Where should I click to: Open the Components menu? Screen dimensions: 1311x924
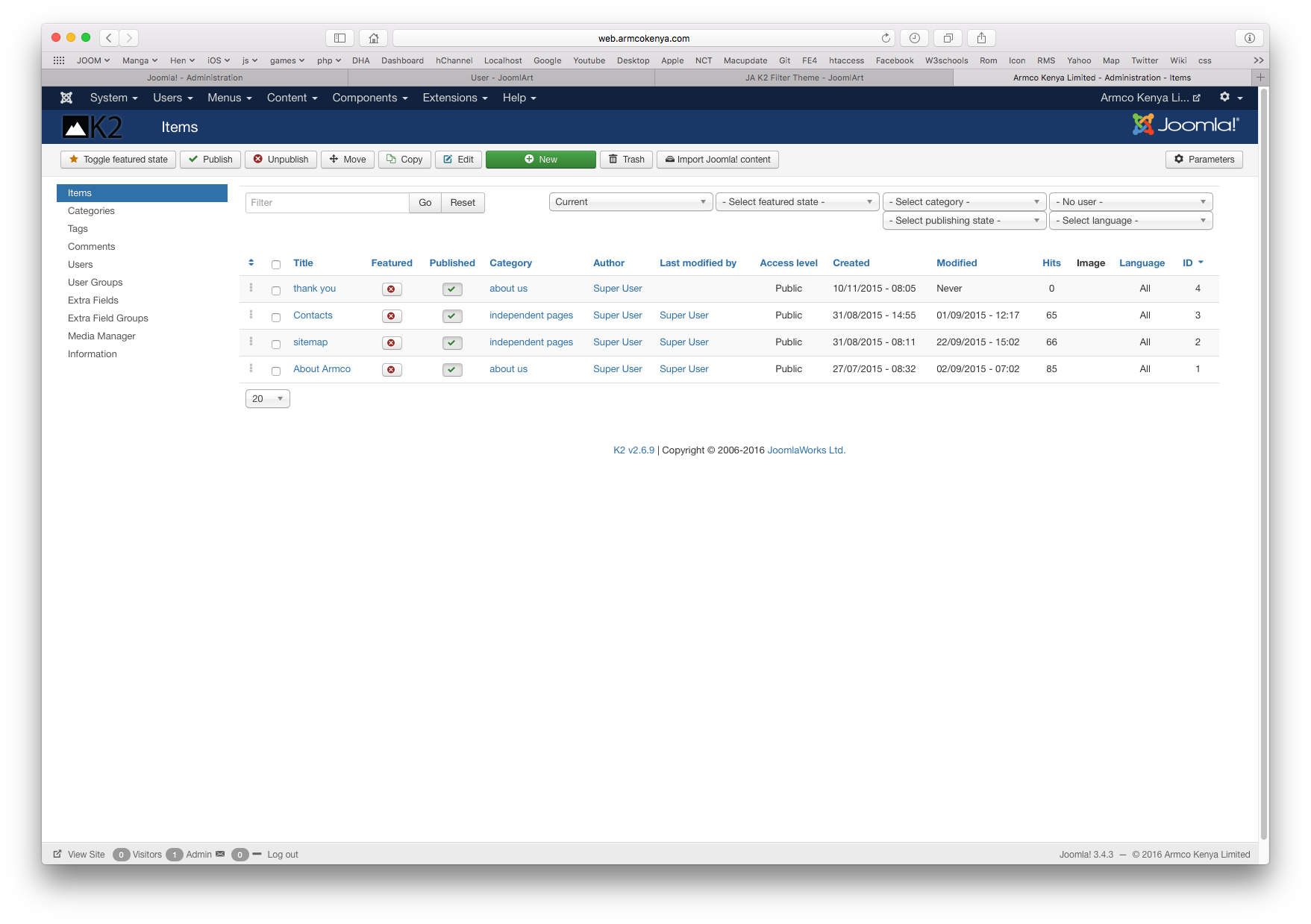click(x=369, y=98)
